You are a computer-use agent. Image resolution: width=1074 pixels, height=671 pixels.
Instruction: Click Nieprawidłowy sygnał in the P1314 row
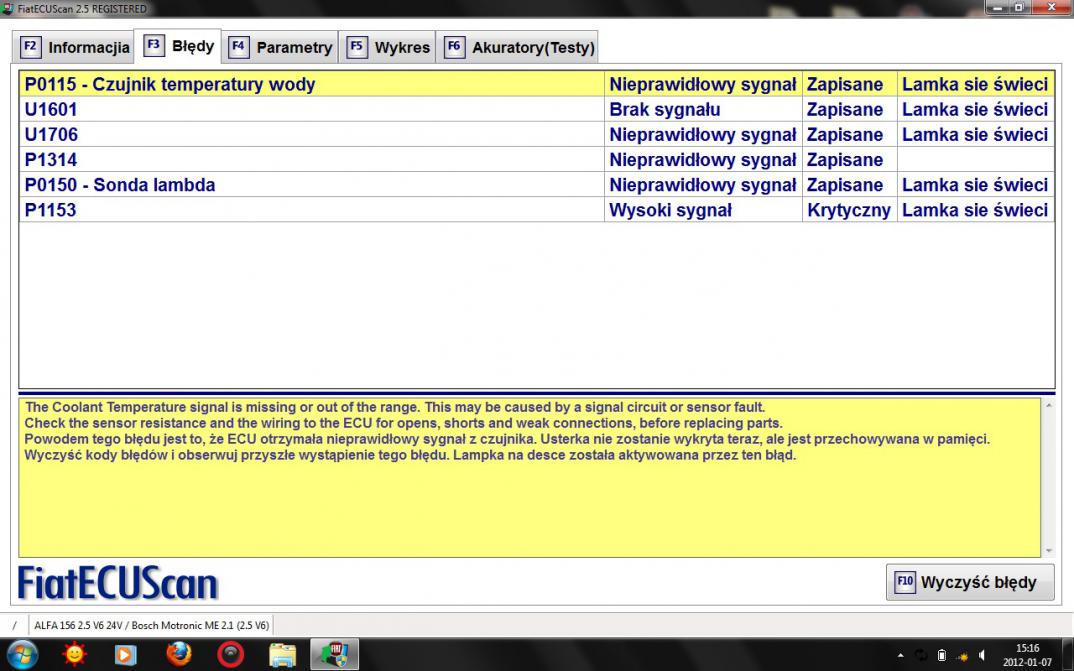703,160
